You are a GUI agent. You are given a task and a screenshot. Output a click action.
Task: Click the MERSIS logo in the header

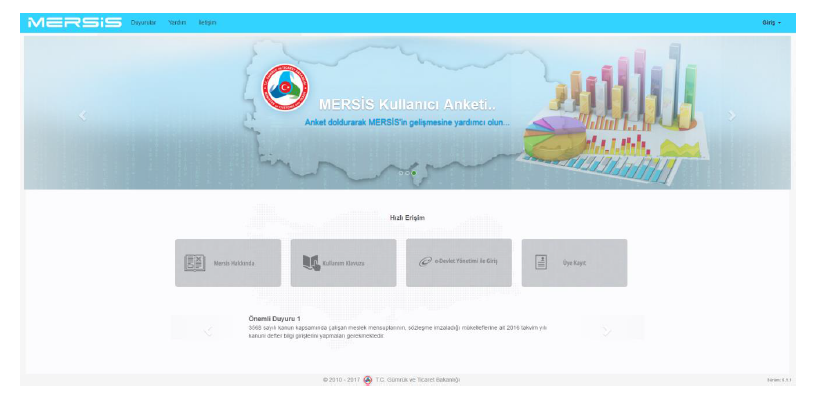point(74,23)
